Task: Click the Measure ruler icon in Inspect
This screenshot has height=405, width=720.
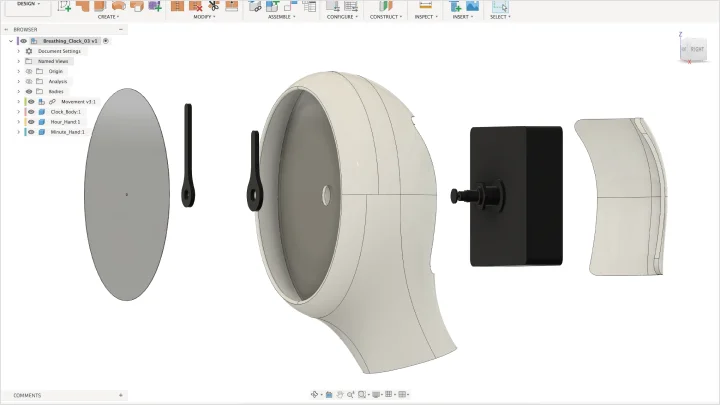Action: pyautogui.click(x=426, y=6)
